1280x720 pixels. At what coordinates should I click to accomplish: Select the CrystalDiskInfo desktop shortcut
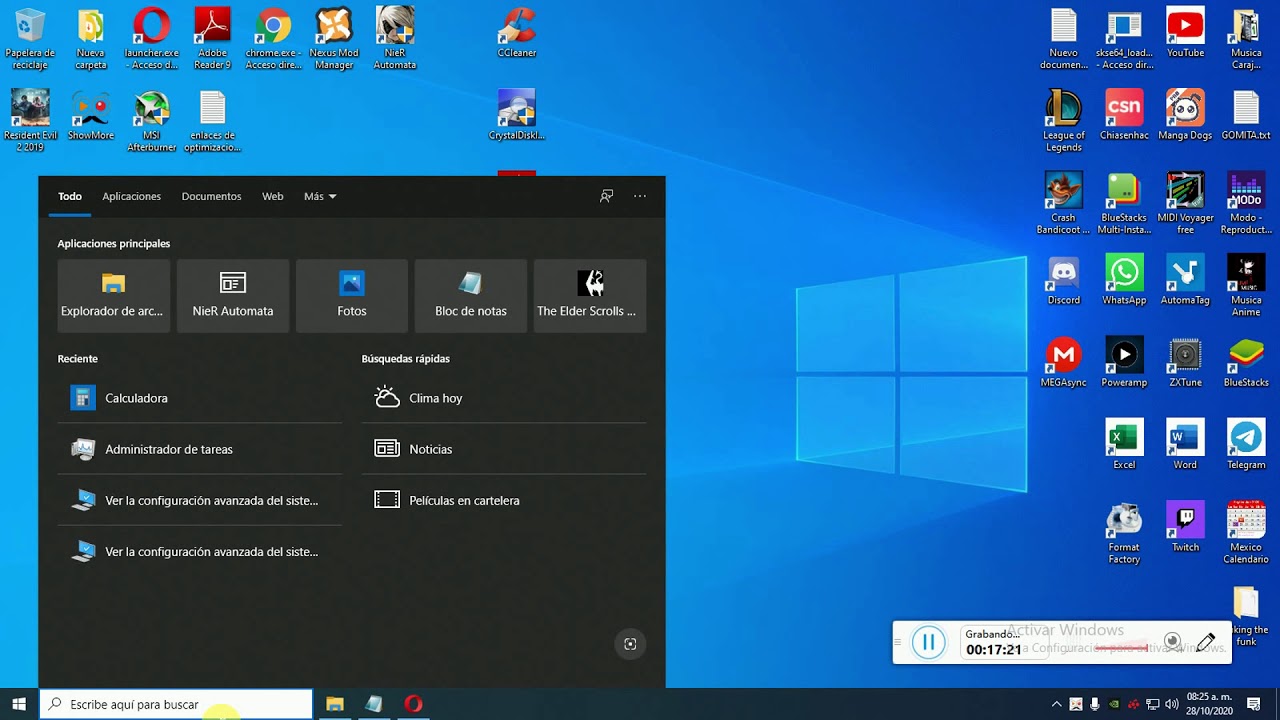517,115
